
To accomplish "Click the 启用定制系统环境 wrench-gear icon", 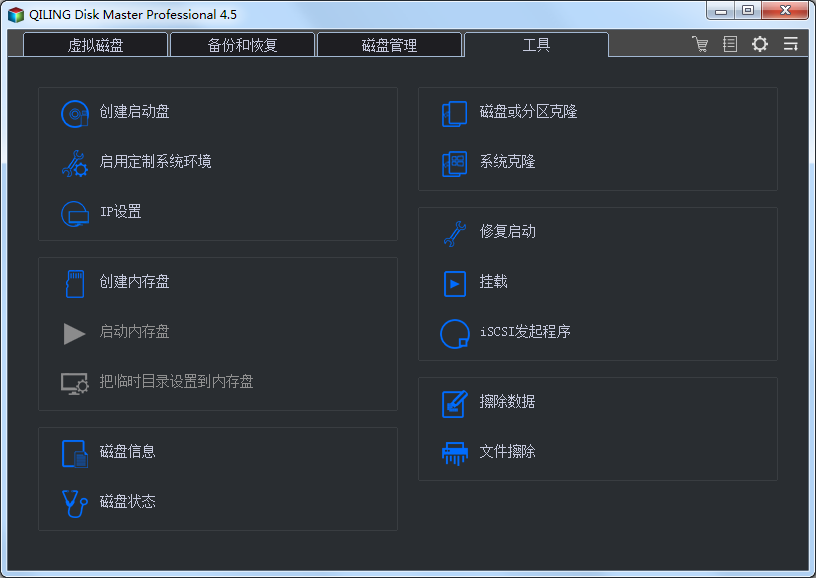I will tap(75, 163).
